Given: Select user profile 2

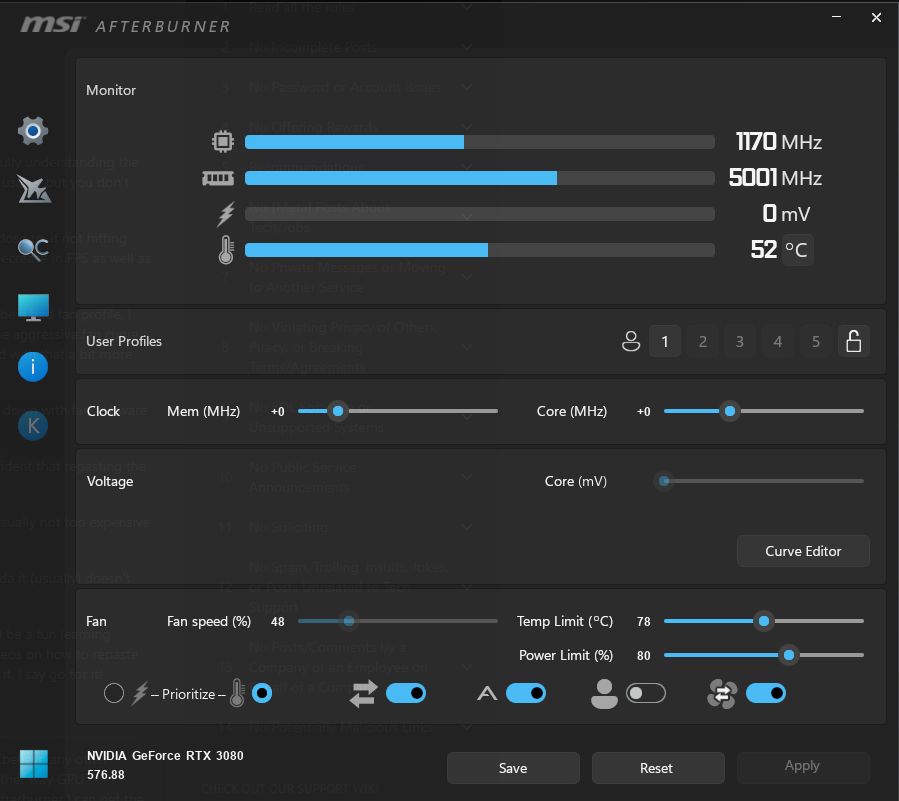Looking at the screenshot, I should point(703,341).
